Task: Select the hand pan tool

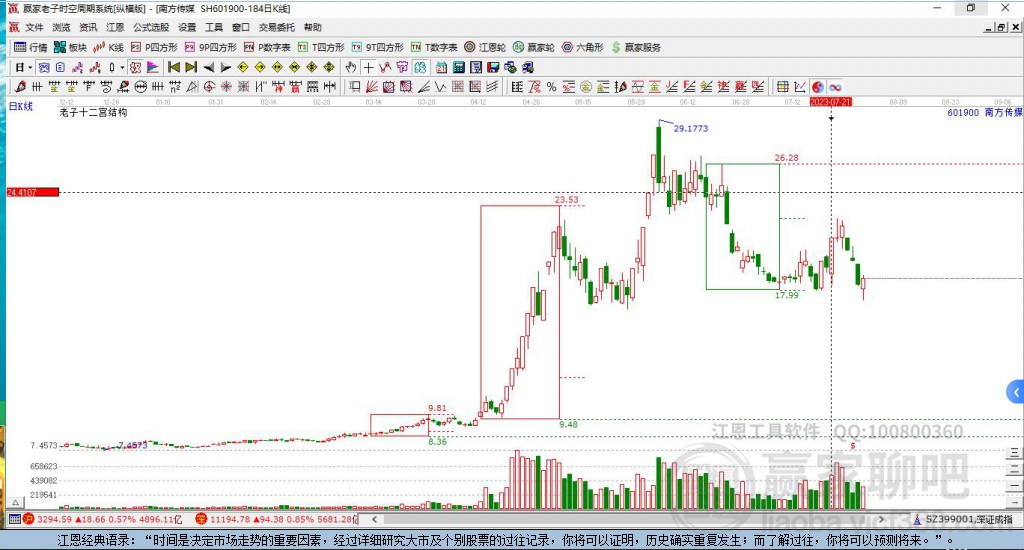Action: click(351, 67)
